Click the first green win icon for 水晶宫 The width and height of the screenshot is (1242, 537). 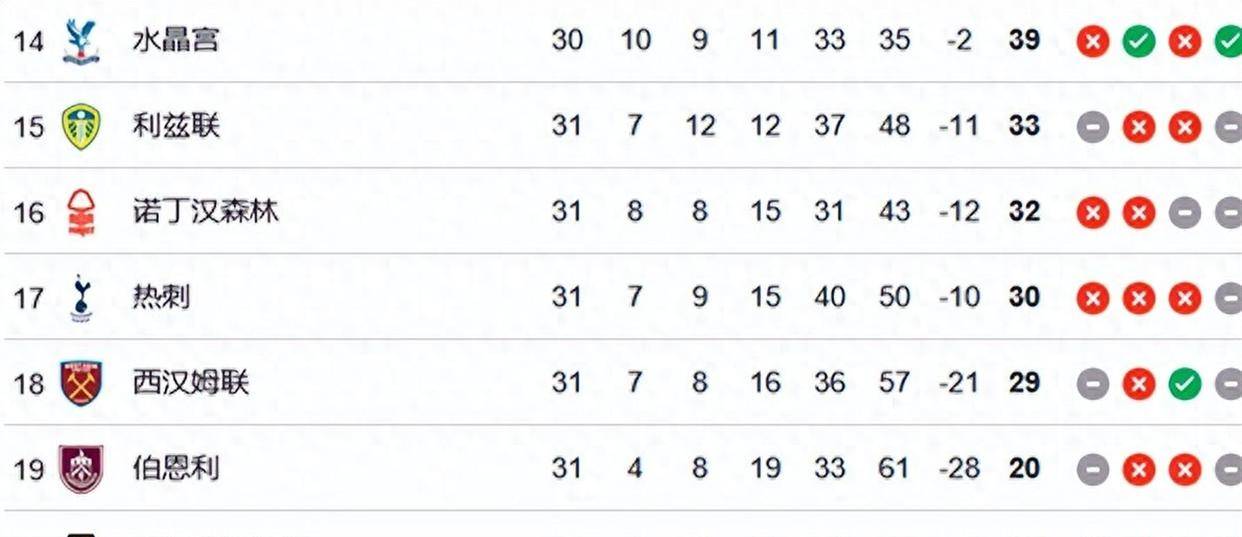[x=1138, y=41]
